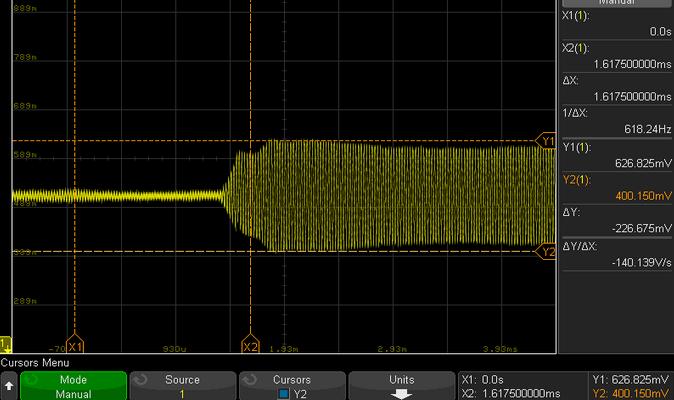Image resolution: width=674 pixels, height=400 pixels.
Task: Select the highlighted Y2(1) 400.150mV reading
Action: [x=616, y=188]
